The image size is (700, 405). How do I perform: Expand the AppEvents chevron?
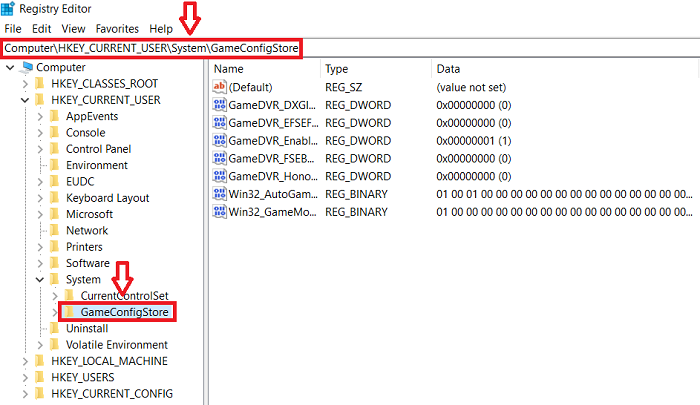click(x=40, y=117)
